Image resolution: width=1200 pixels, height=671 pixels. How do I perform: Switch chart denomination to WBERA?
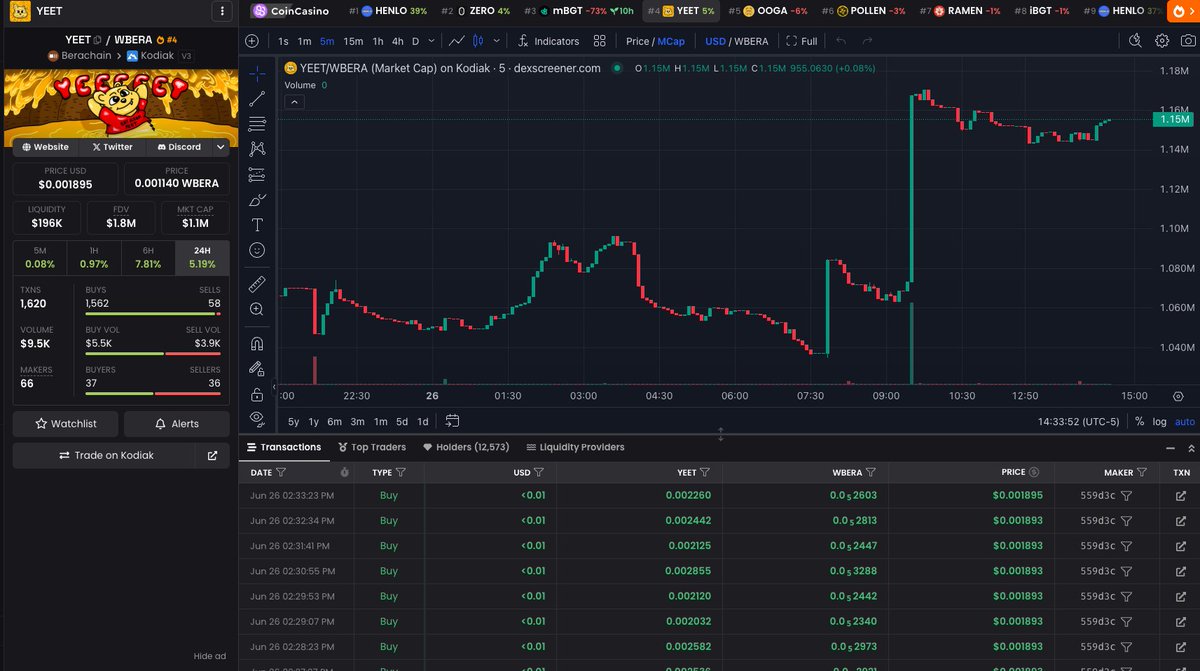click(x=750, y=41)
